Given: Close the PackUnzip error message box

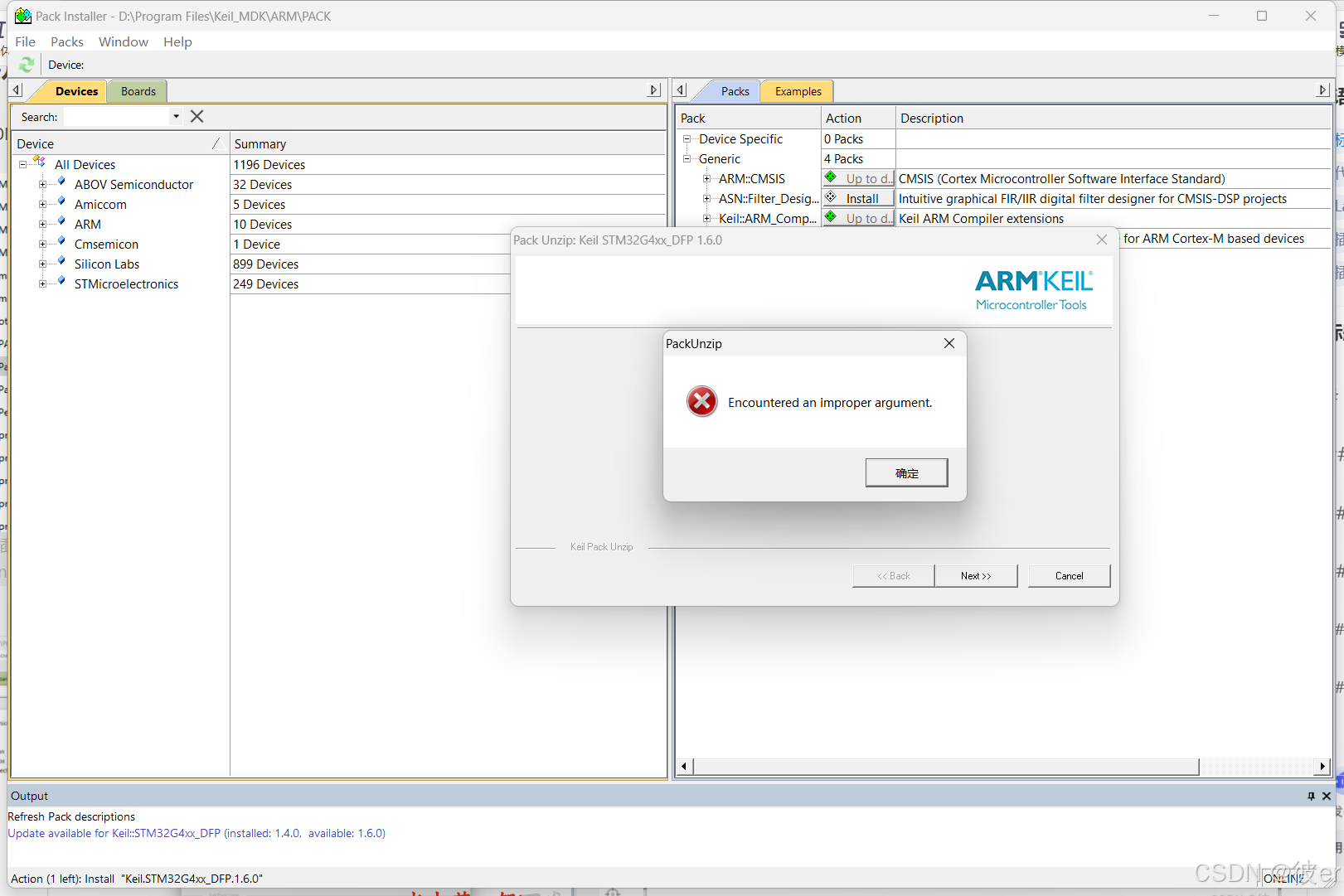Looking at the screenshot, I should 949,343.
